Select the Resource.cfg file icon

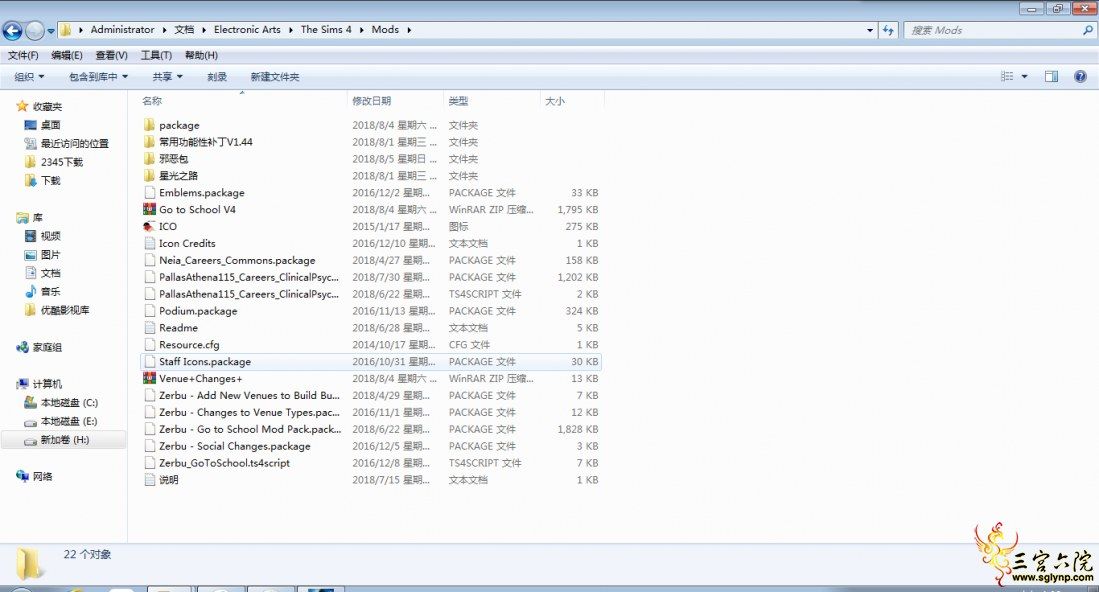pyautogui.click(x=149, y=344)
